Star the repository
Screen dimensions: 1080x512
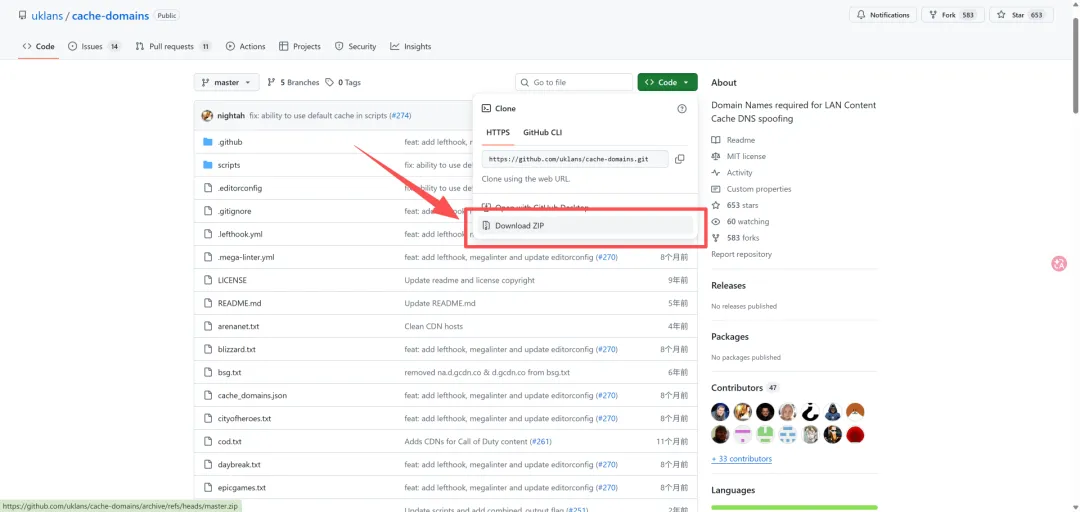tap(1021, 14)
